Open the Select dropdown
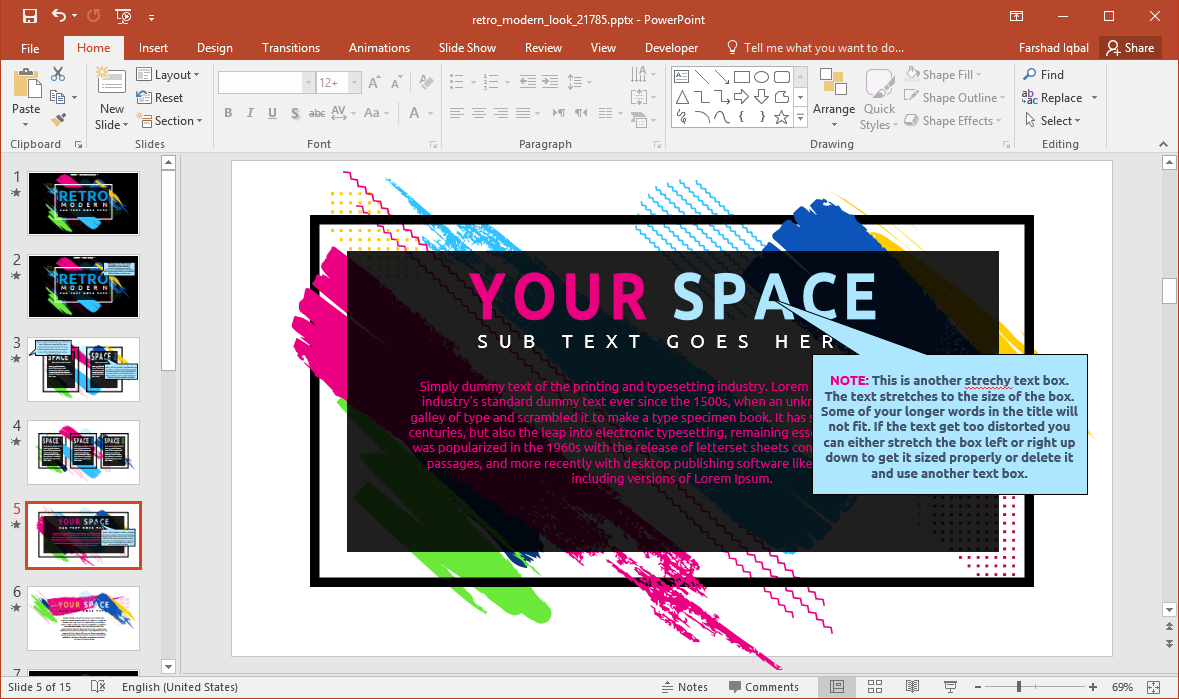1179x699 pixels. [x=1053, y=120]
